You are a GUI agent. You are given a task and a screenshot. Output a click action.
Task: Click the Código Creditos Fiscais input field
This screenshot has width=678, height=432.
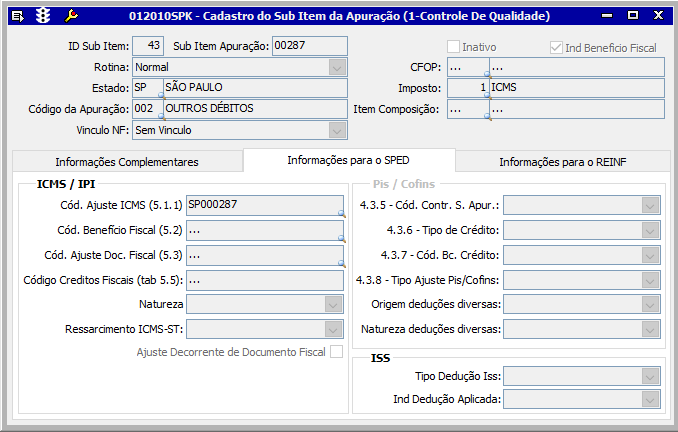point(265,279)
